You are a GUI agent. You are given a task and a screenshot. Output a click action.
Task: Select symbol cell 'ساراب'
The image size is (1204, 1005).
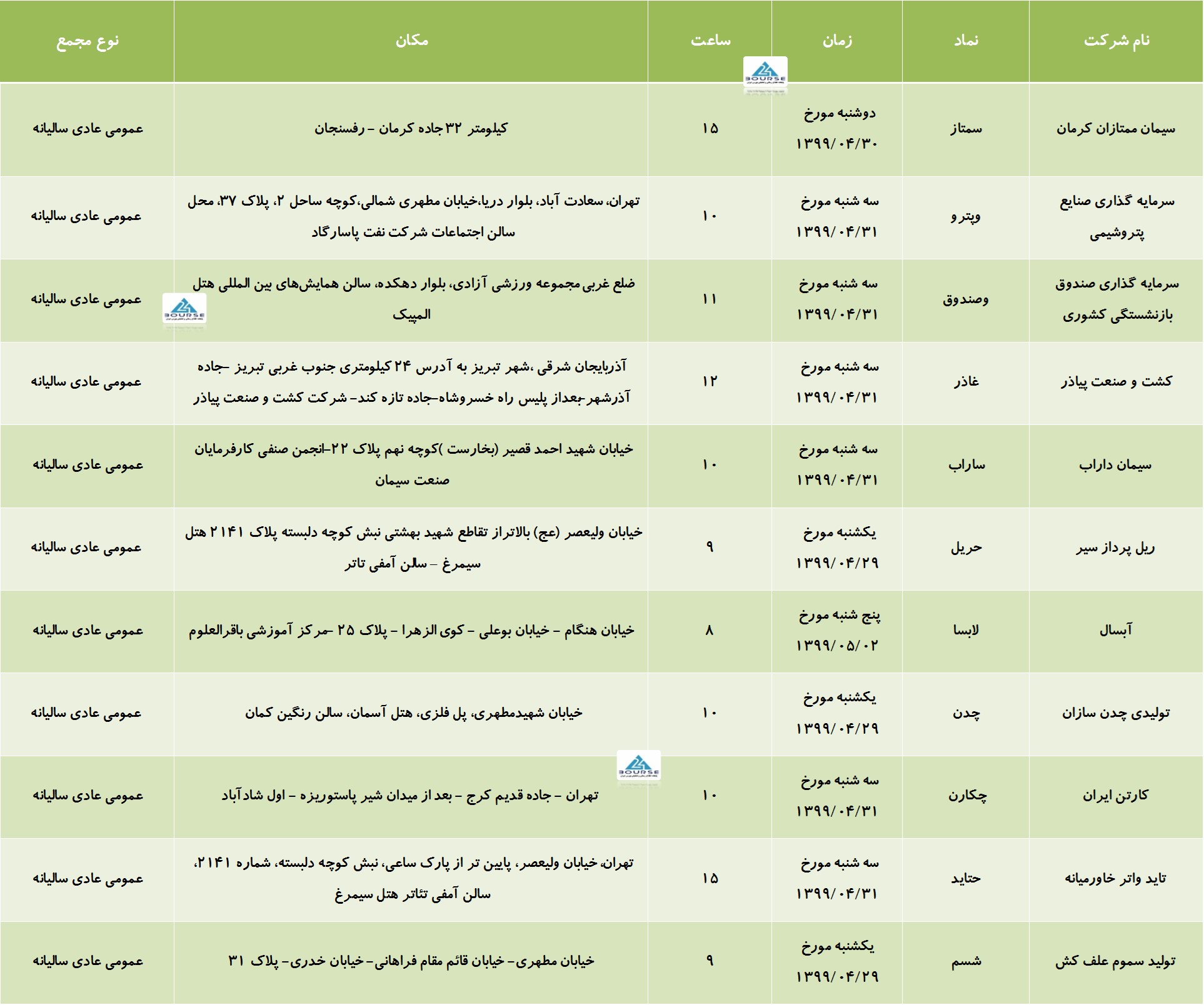coord(966,465)
